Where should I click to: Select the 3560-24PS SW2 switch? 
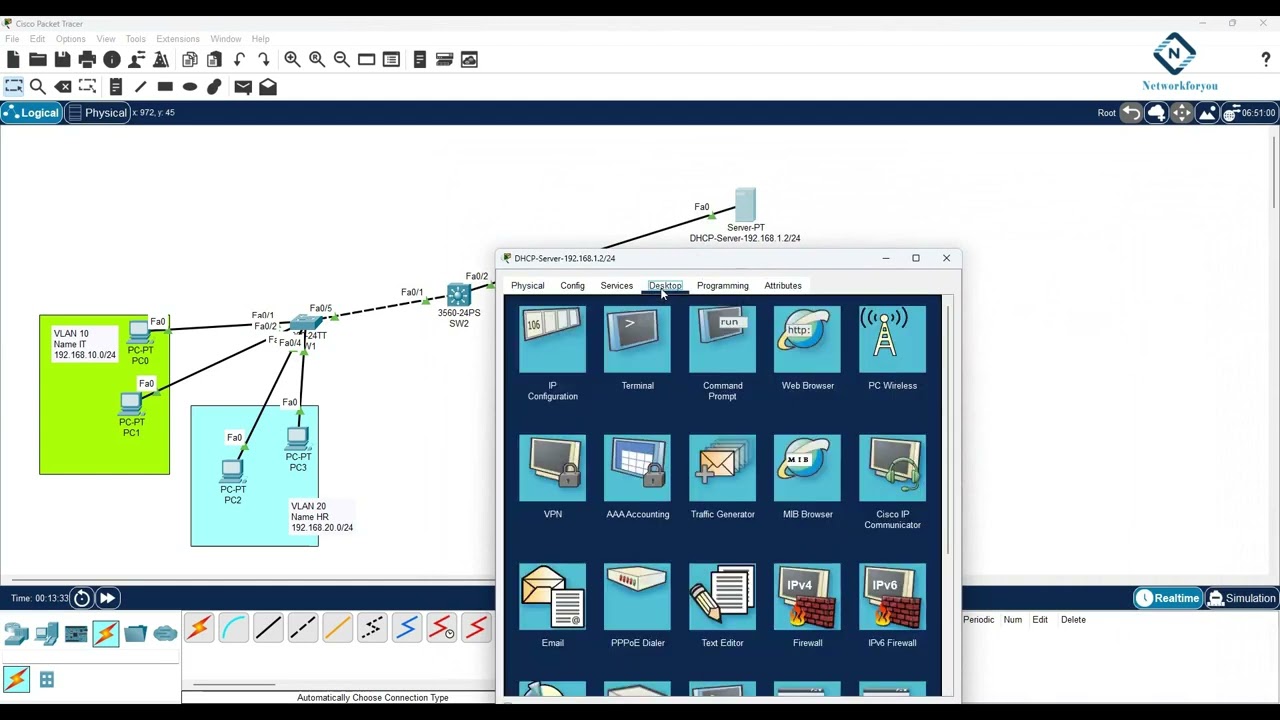click(x=458, y=295)
